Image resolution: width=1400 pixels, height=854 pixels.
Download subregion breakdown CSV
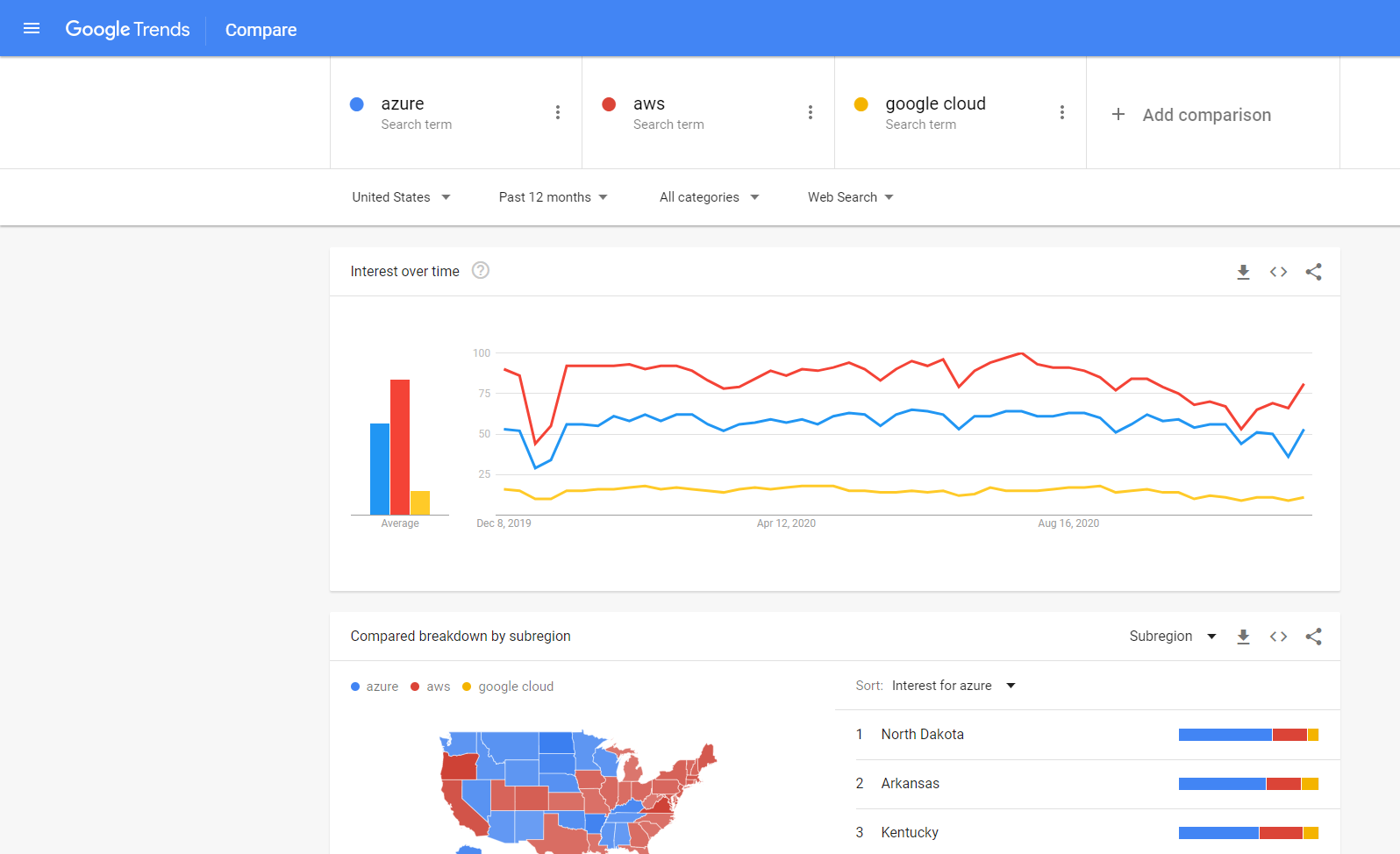(1243, 637)
